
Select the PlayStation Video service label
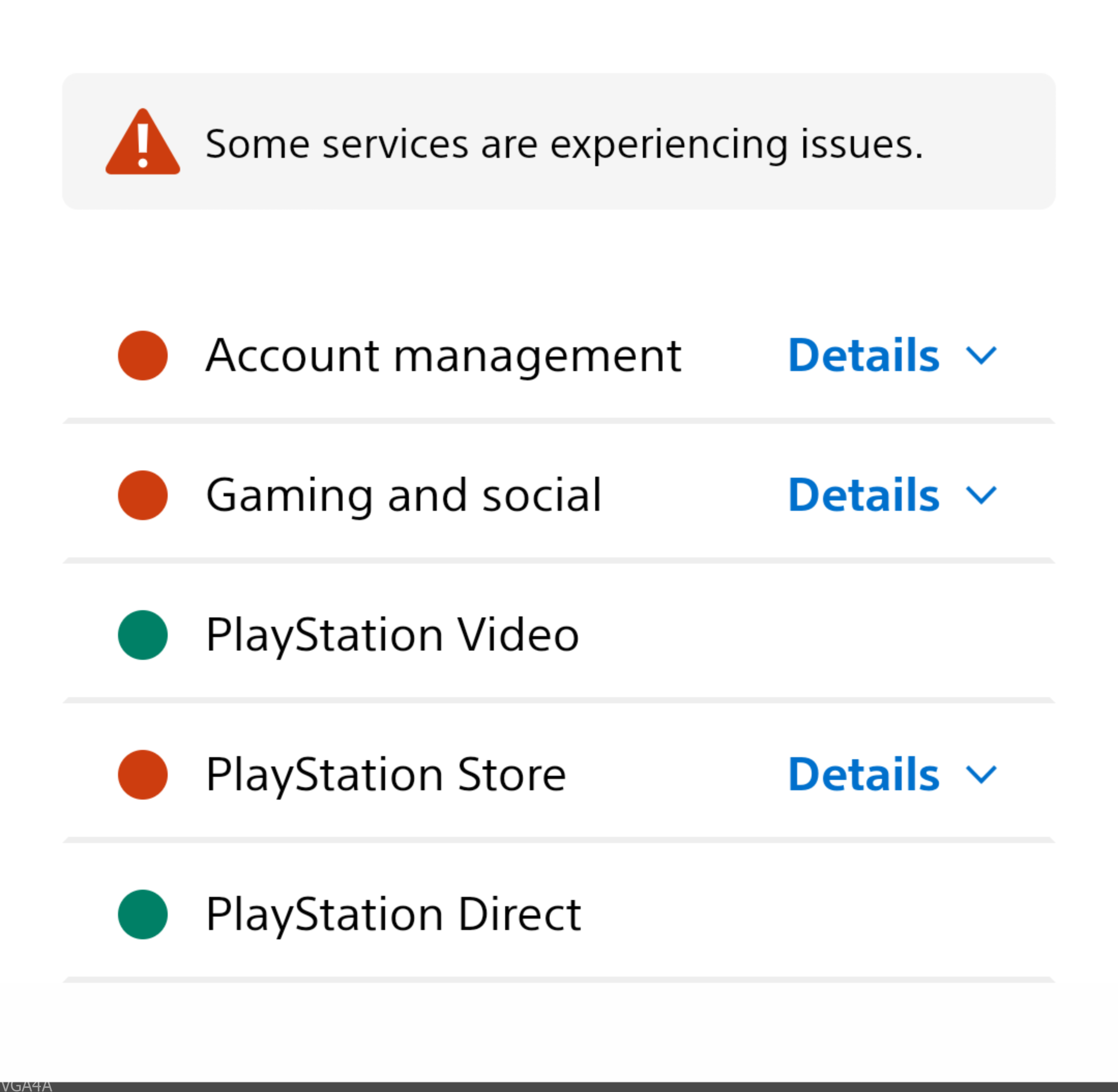392,635
